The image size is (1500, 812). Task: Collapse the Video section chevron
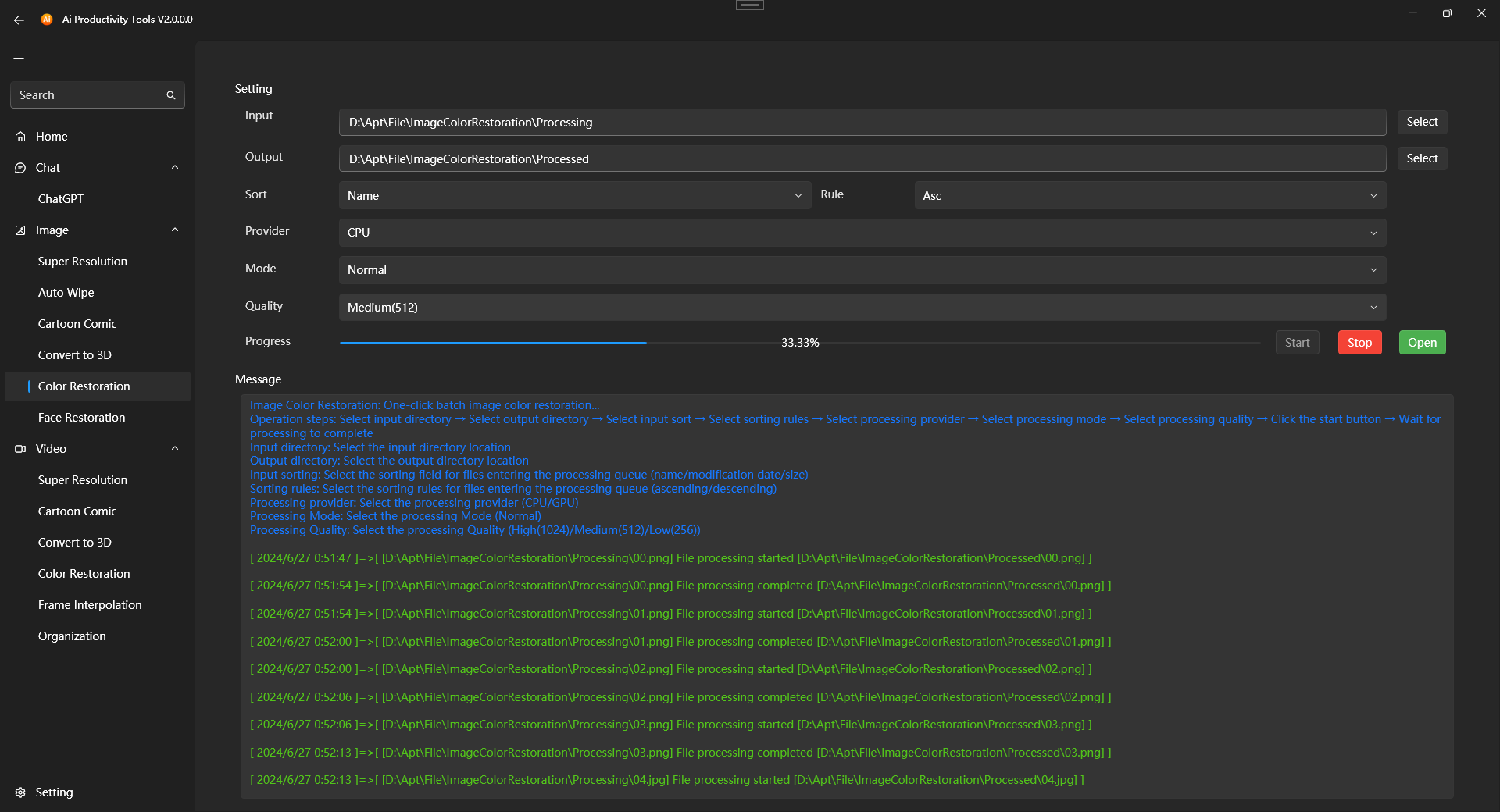tap(175, 448)
